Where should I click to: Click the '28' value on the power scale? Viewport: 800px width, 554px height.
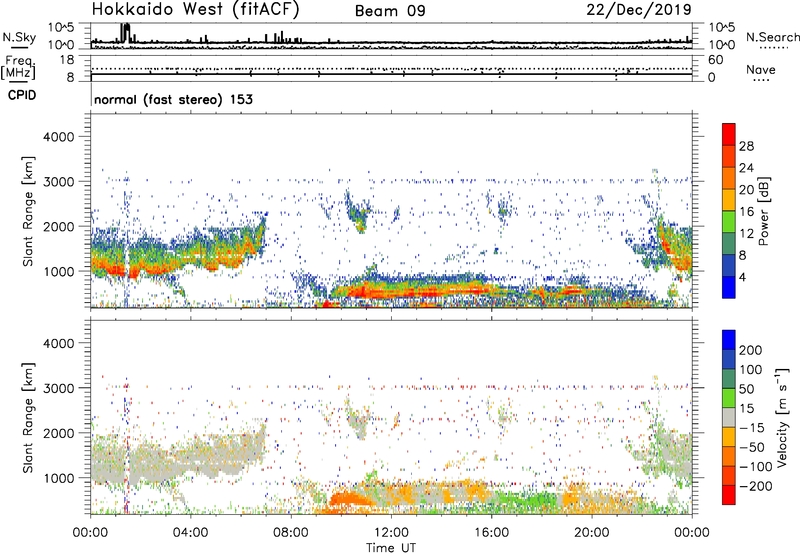click(x=746, y=146)
